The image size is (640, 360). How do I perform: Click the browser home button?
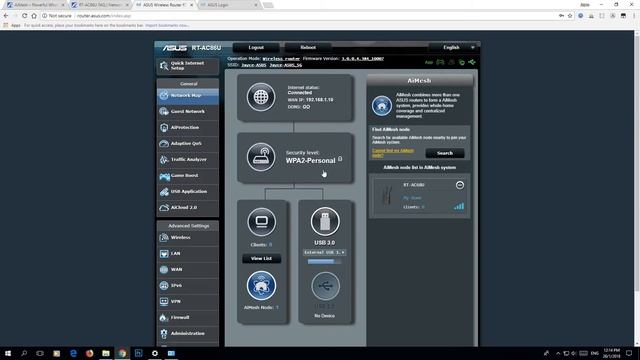pos(34,16)
